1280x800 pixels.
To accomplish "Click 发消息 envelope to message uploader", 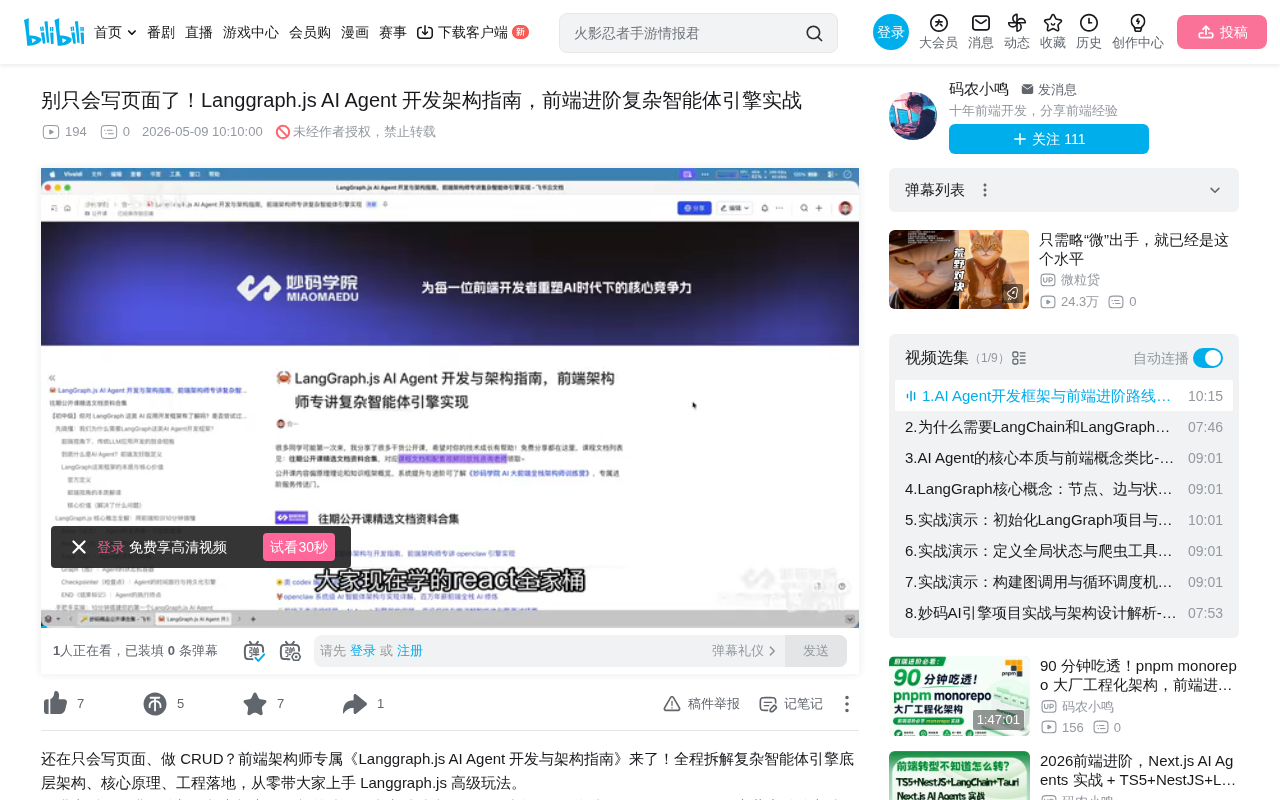I will click(x=1049, y=90).
